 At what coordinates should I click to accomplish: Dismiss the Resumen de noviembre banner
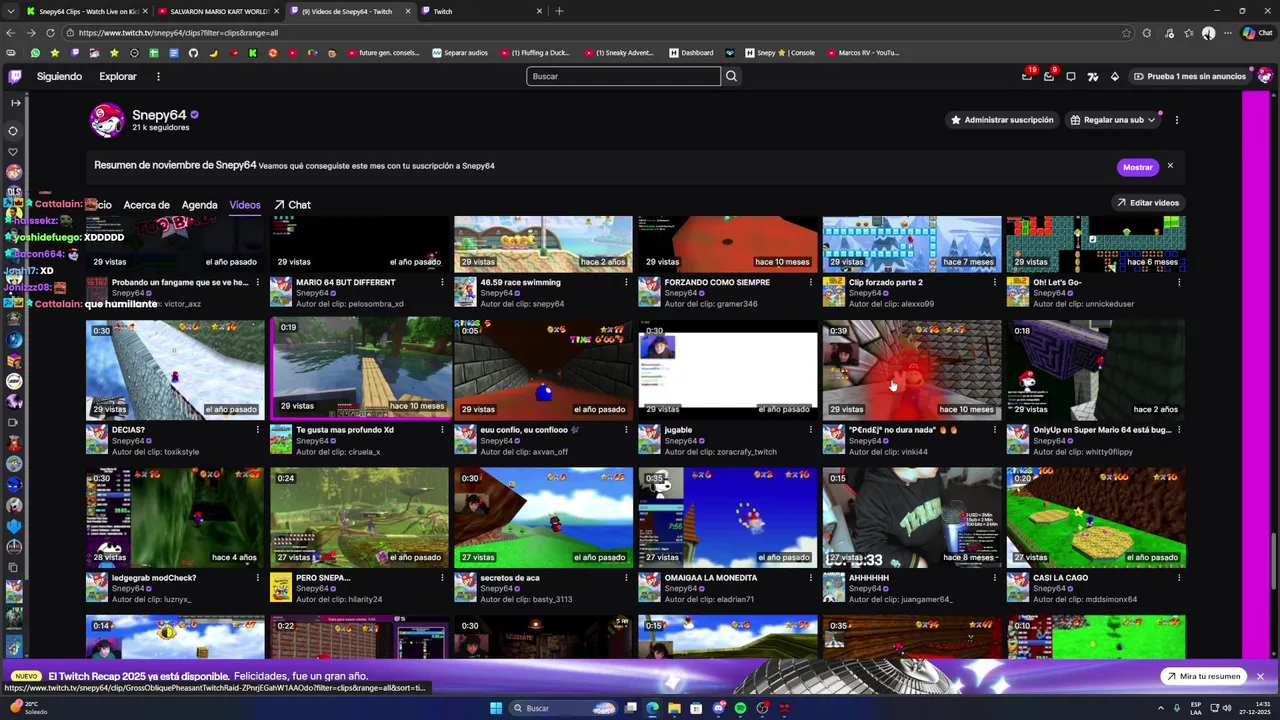pos(1170,166)
